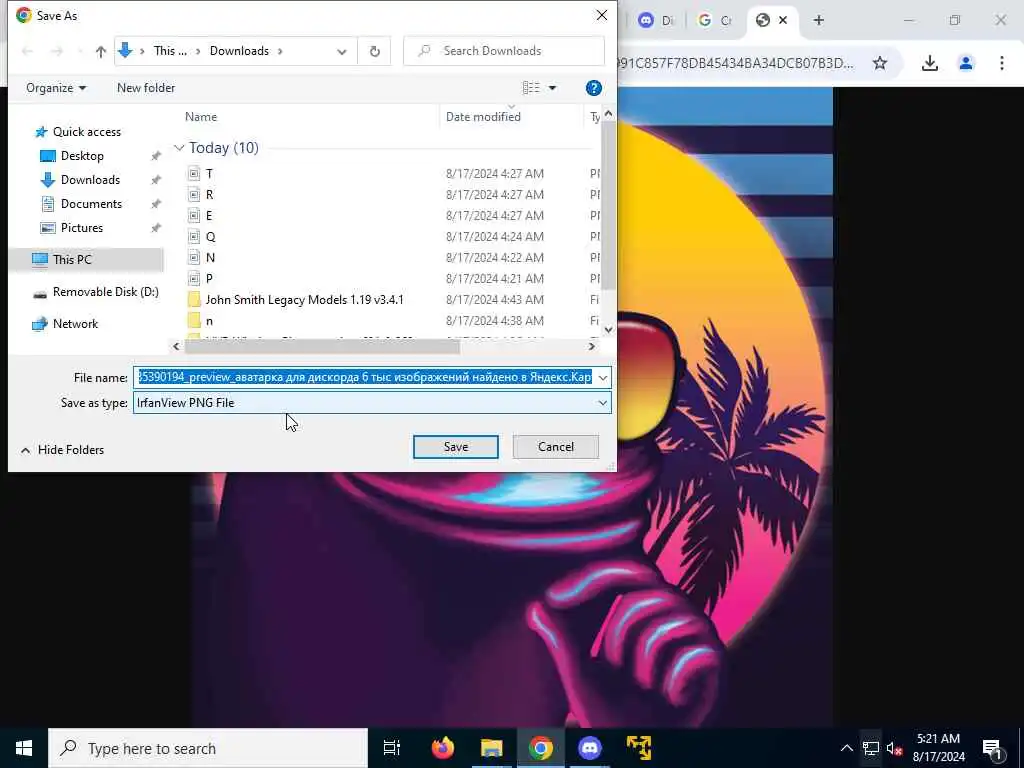Viewport: 1024px width, 768px height.
Task: Open the Save as type dropdown
Action: pyautogui.click(x=372, y=403)
